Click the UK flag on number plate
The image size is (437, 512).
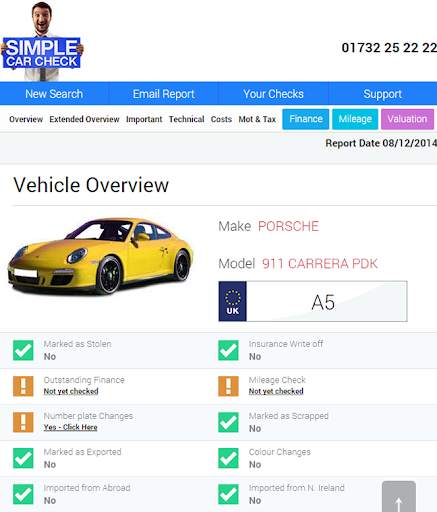click(233, 301)
